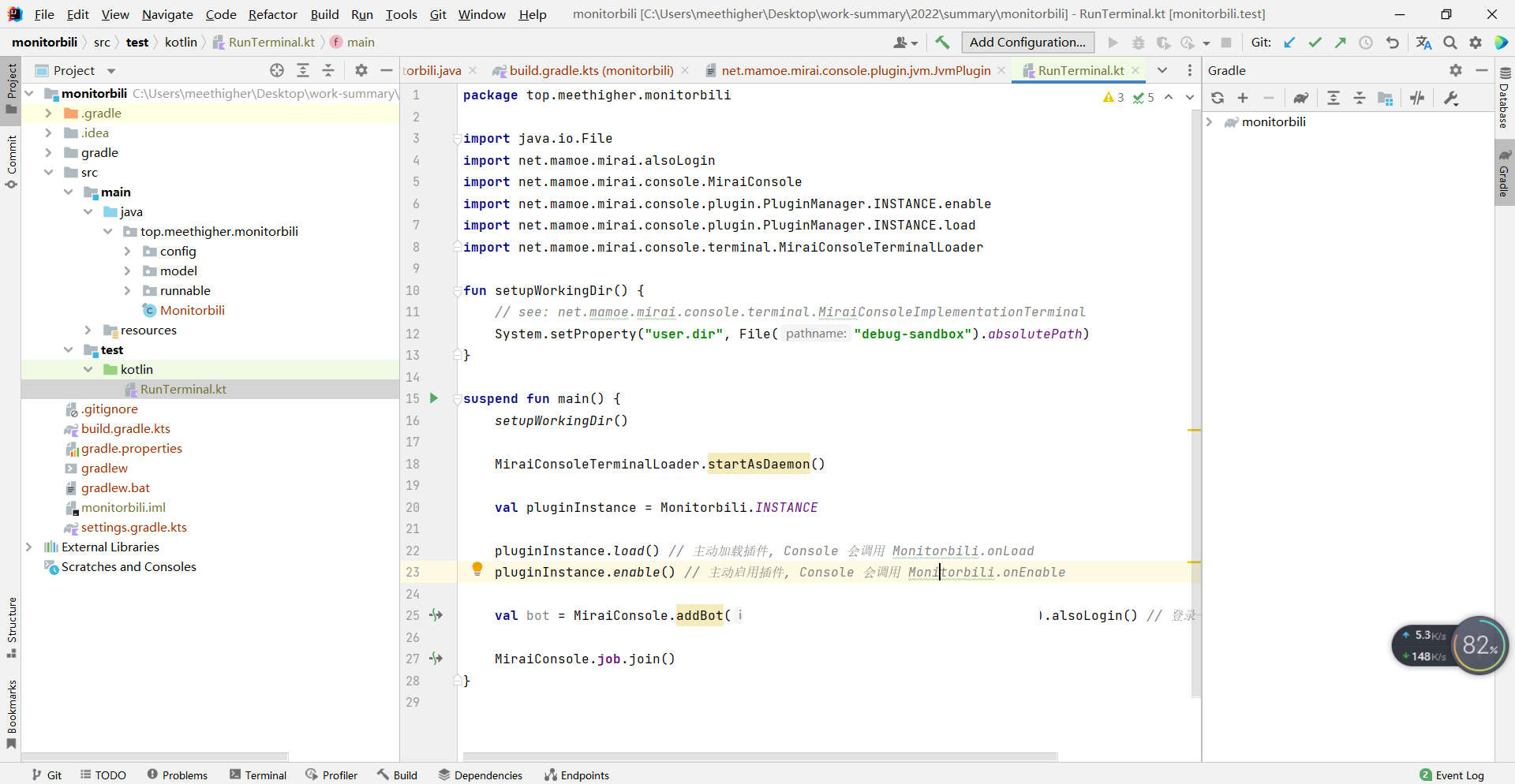Collapse the src folder
The width and height of the screenshot is (1515, 784).
point(48,173)
